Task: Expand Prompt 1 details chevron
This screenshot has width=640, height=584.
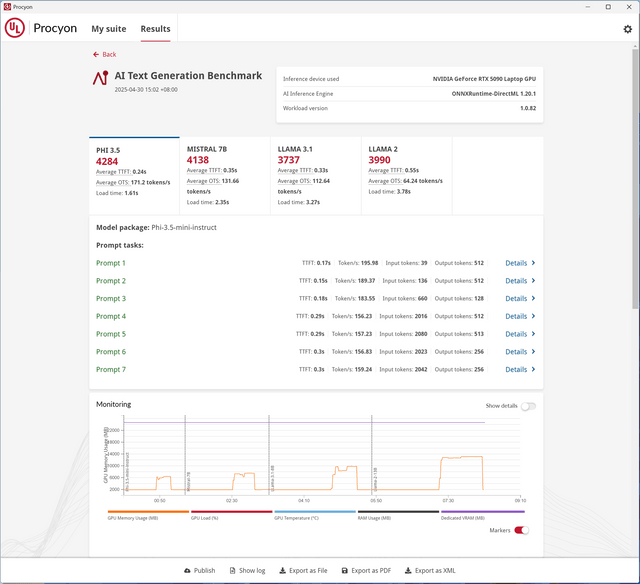Action: (533, 263)
